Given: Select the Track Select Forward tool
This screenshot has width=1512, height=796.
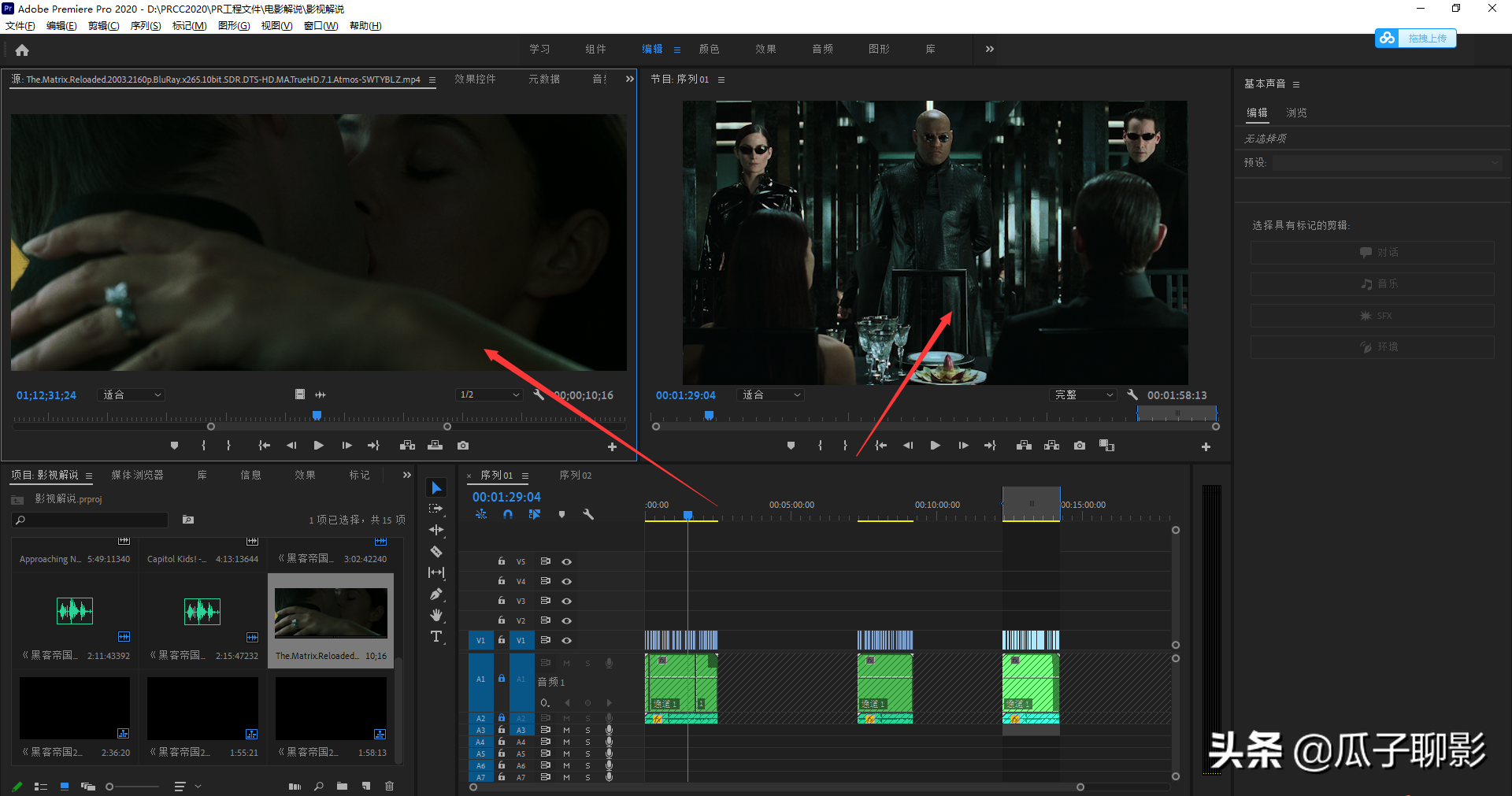Looking at the screenshot, I should point(436,509).
